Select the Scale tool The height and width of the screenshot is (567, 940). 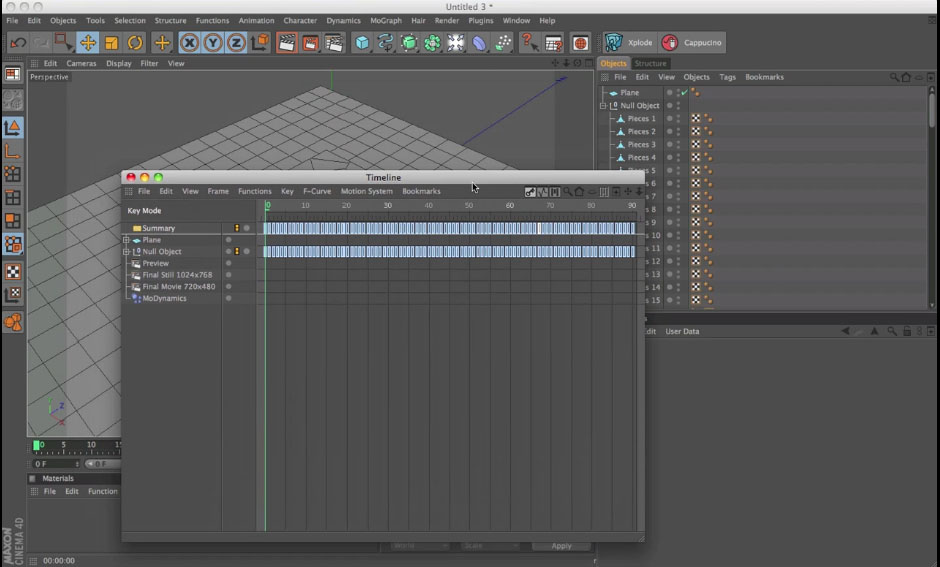pos(112,43)
